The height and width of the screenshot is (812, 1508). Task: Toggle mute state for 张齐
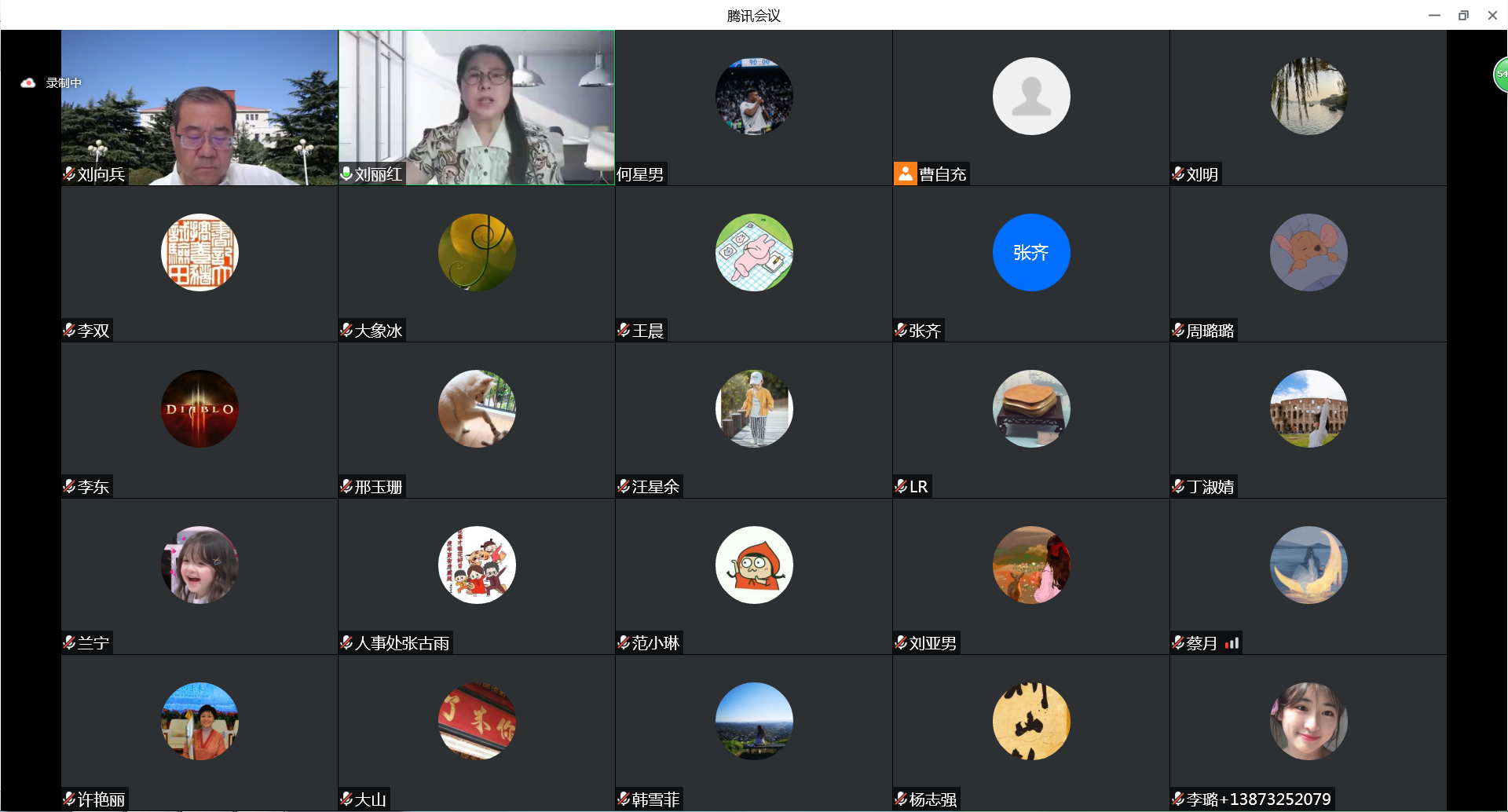point(900,330)
